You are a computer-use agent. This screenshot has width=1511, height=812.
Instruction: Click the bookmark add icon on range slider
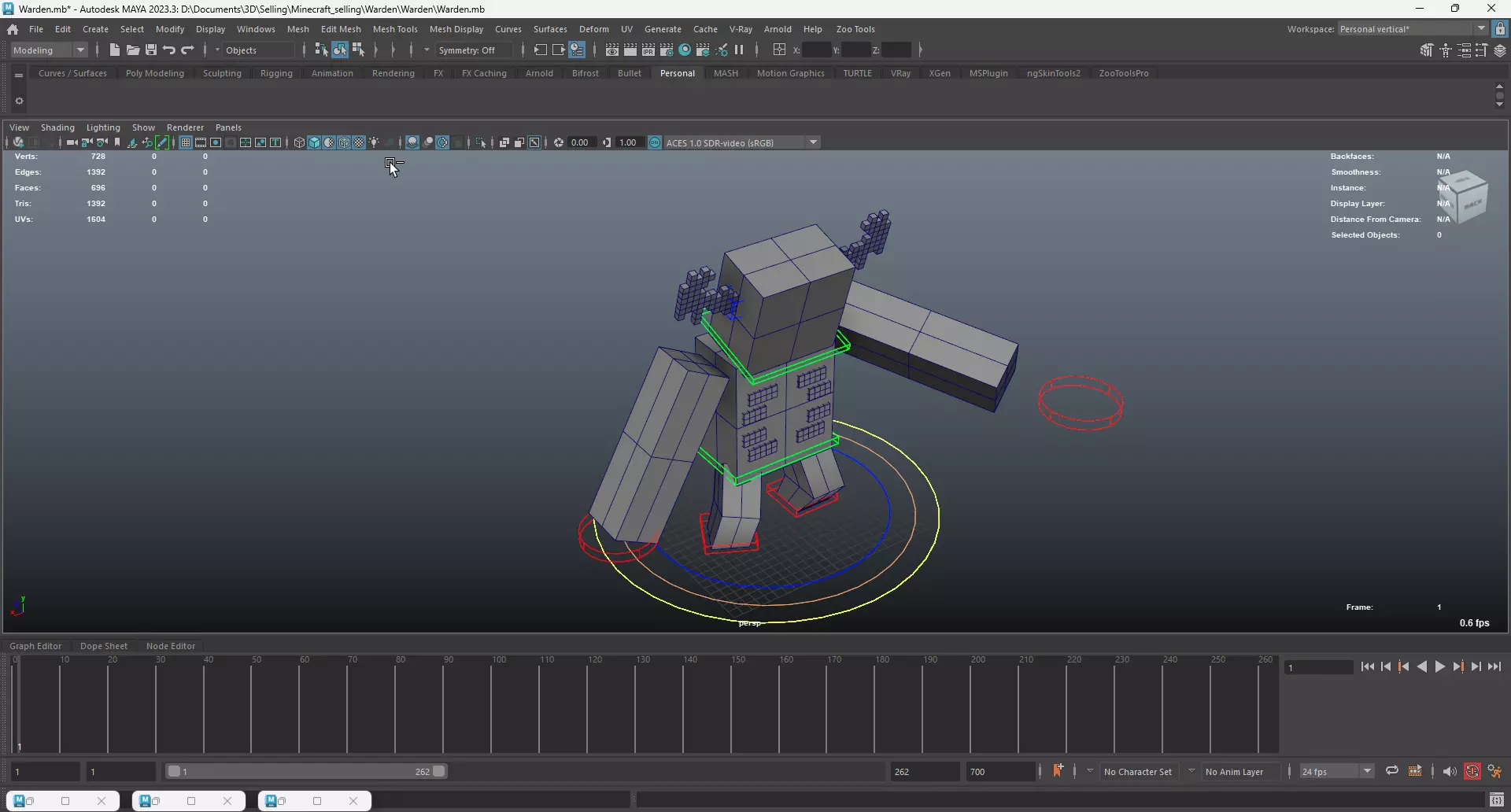pos(1058,771)
